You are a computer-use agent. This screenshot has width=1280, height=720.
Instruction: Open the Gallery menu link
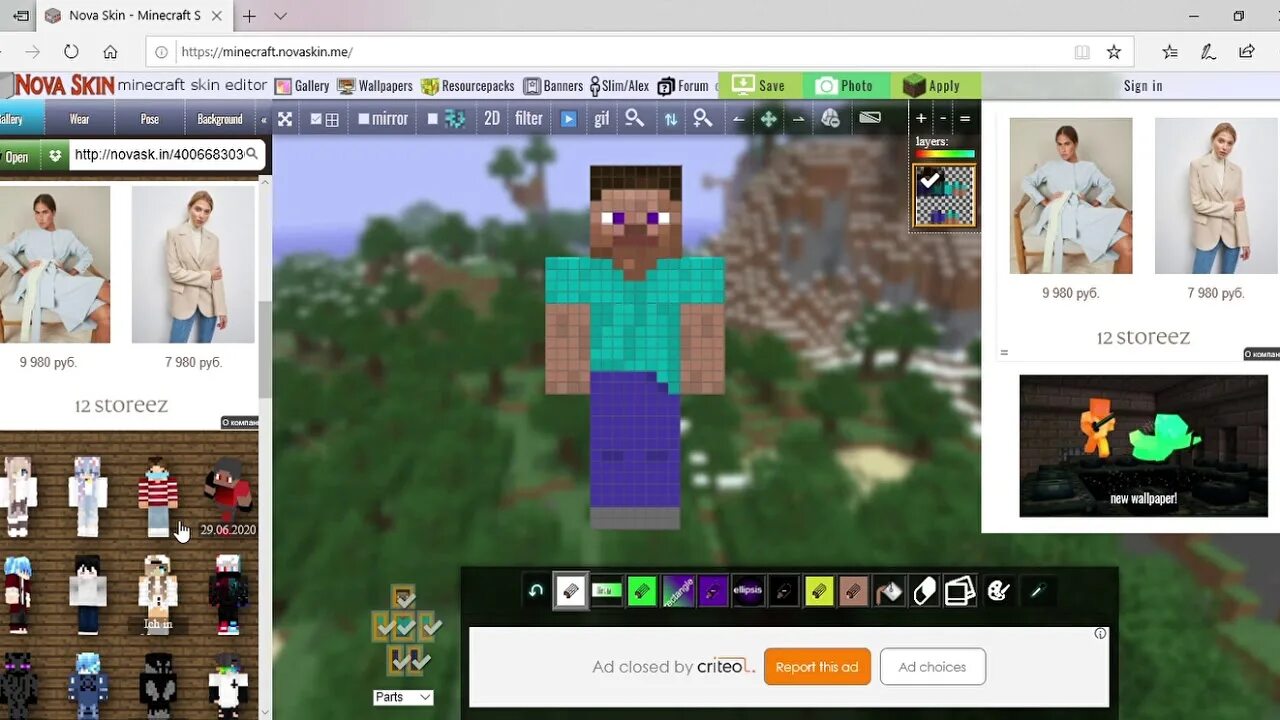pyautogui.click(x=302, y=86)
